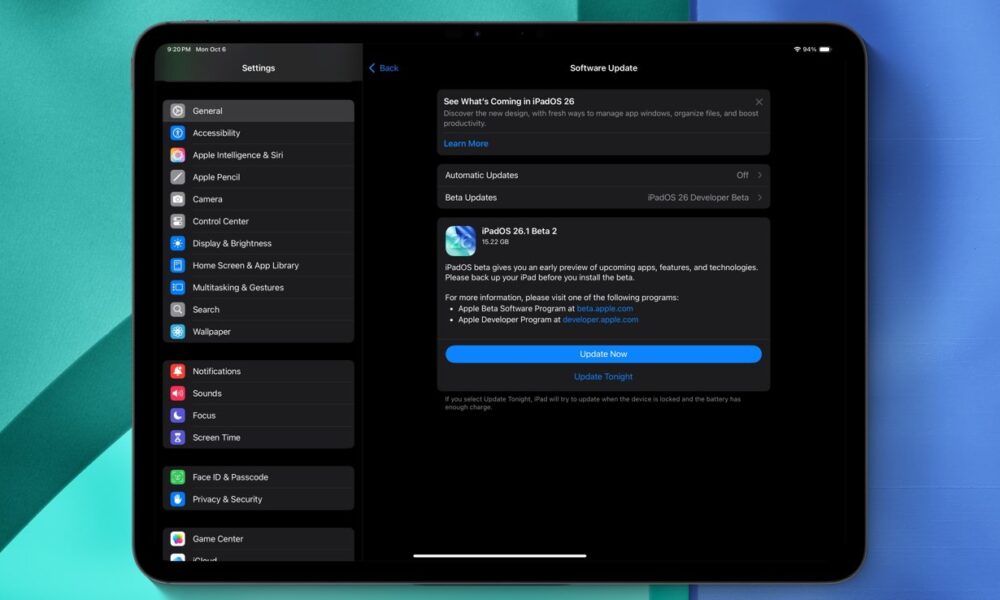Open Beta Updates selection chevron
Screen dimensions: 1000x600
pyautogui.click(x=759, y=197)
